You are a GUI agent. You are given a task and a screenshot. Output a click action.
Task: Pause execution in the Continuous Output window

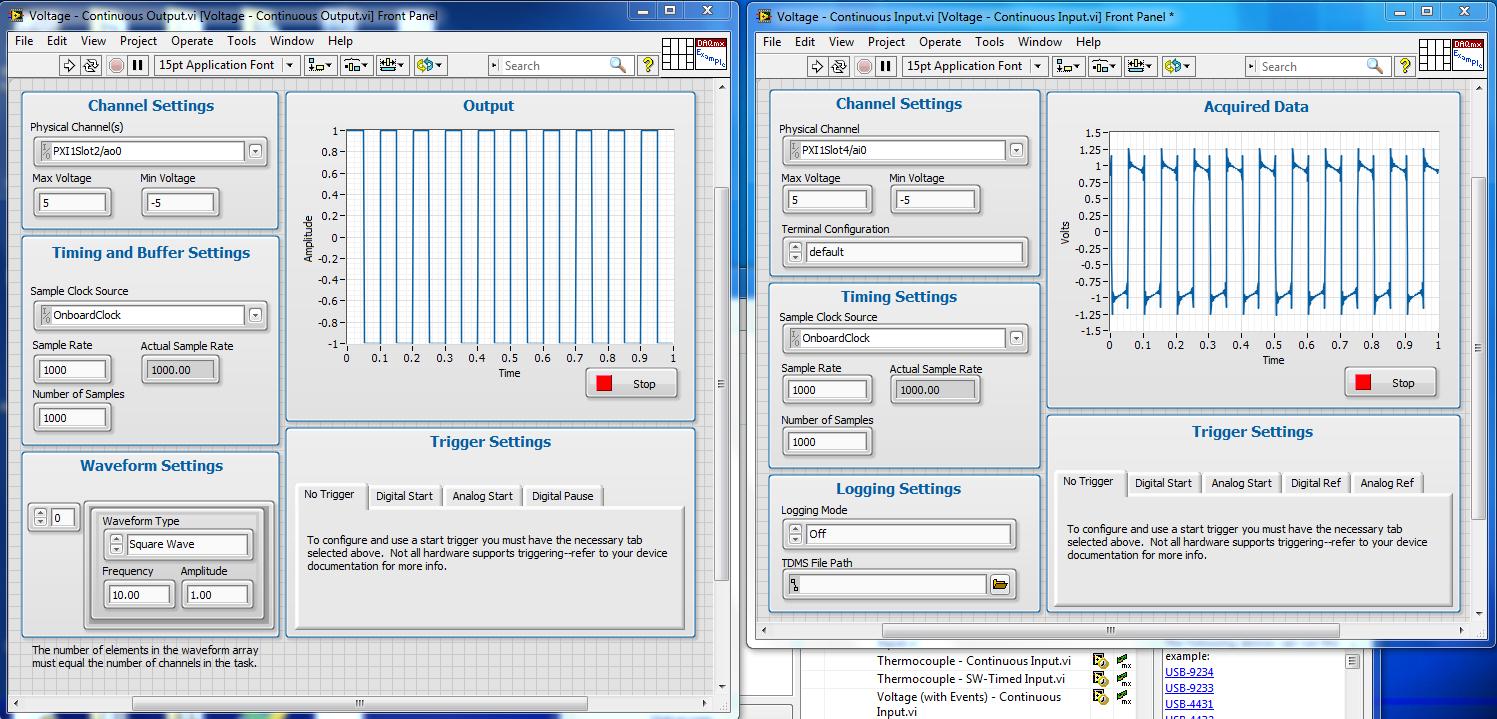[138, 65]
